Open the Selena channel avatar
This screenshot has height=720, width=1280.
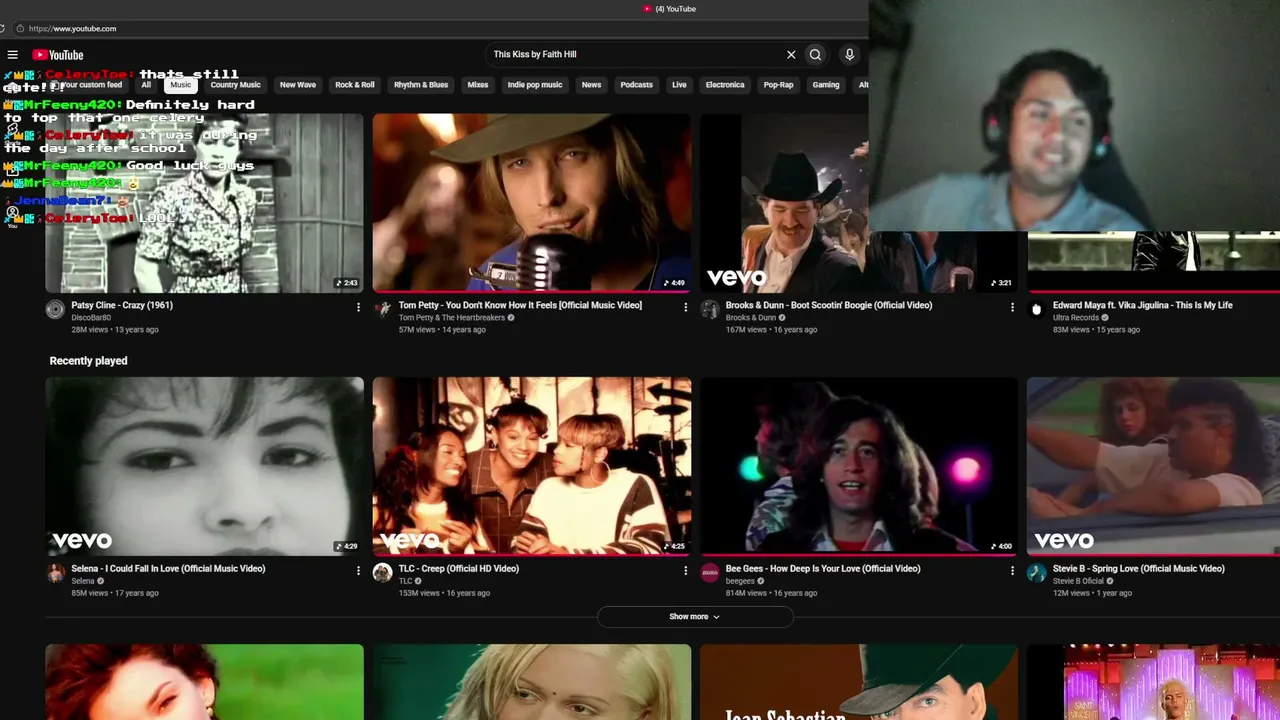(55, 573)
